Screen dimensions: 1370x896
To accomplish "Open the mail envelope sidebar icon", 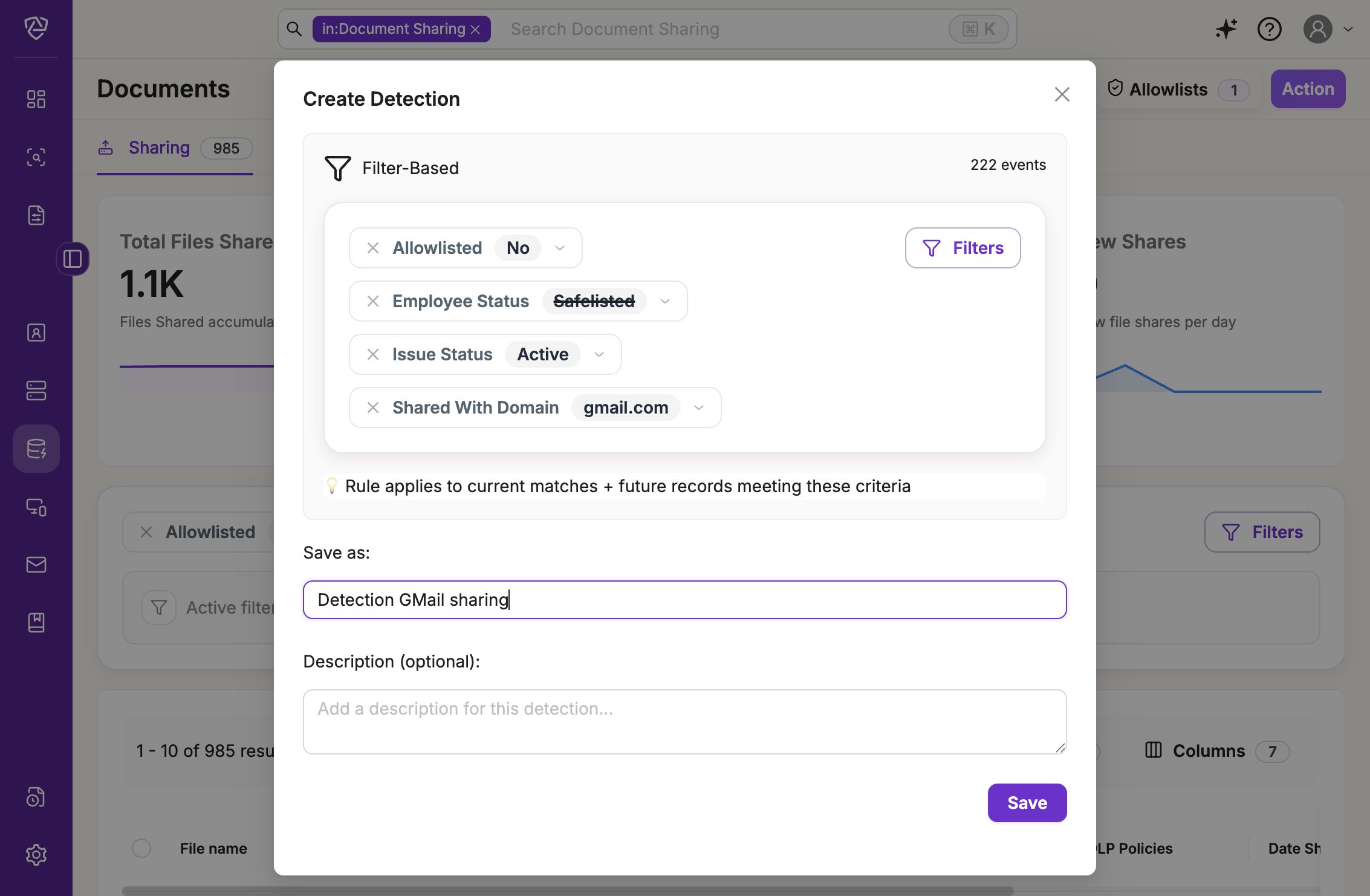I will tap(36, 564).
